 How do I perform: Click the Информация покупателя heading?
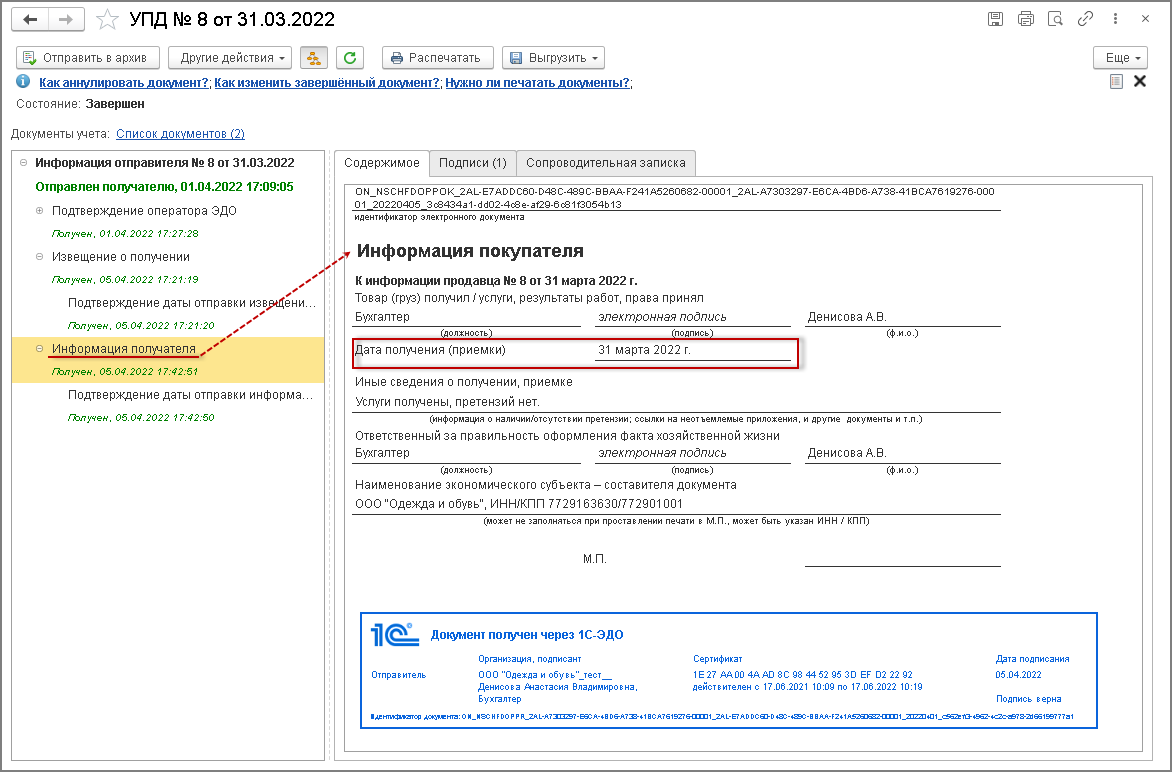pos(470,251)
